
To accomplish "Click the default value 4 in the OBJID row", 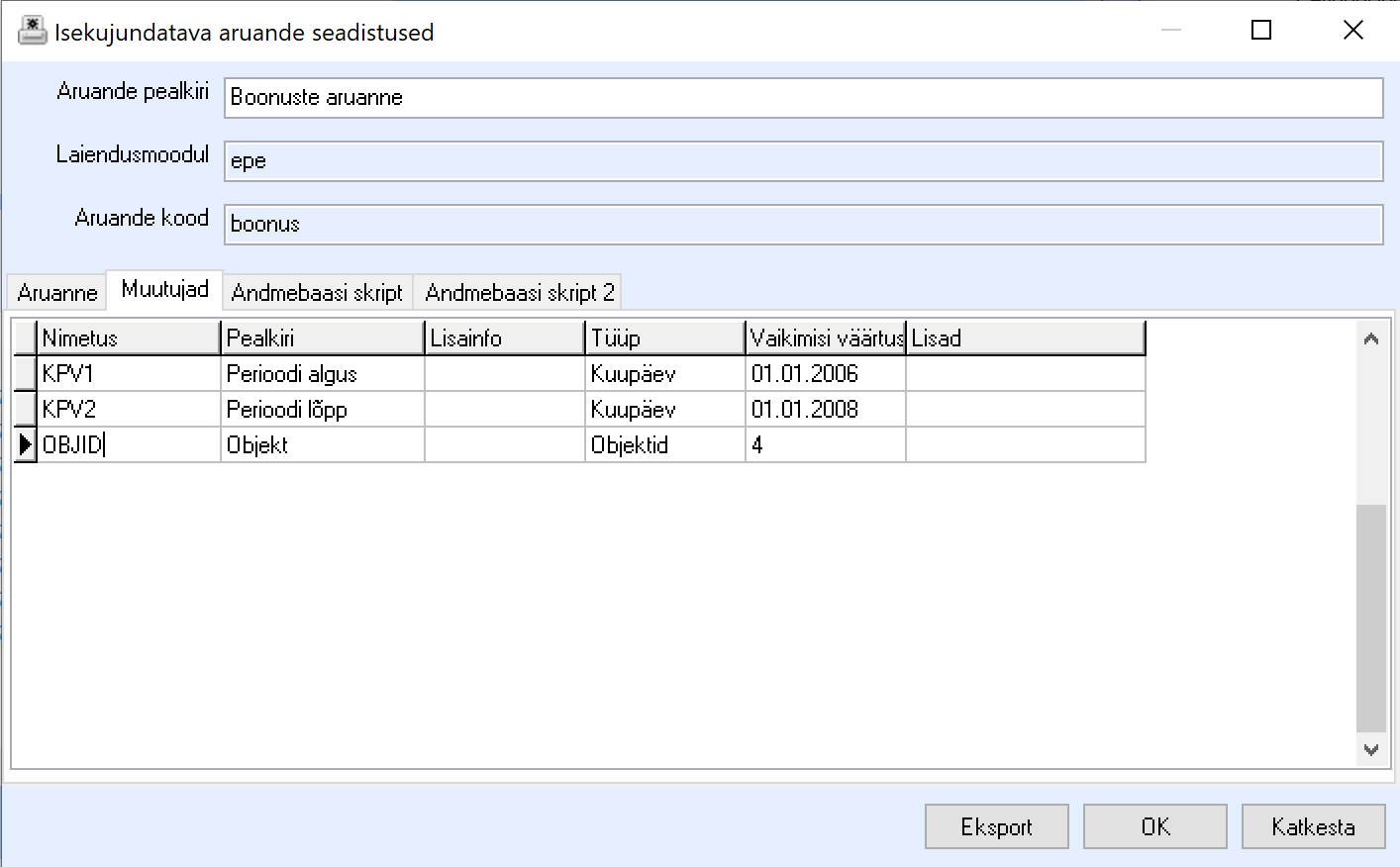I will [x=826, y=445].
